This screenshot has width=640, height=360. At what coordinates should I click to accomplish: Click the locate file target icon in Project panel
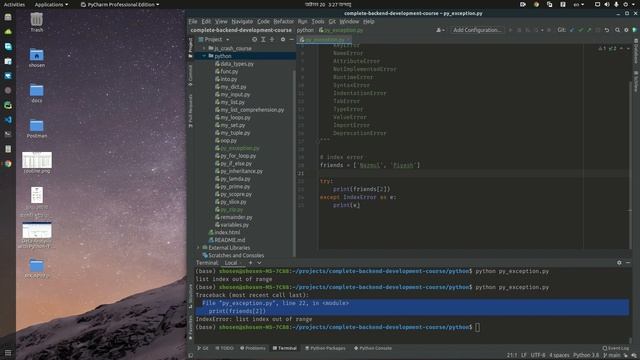tap(254, 39)
